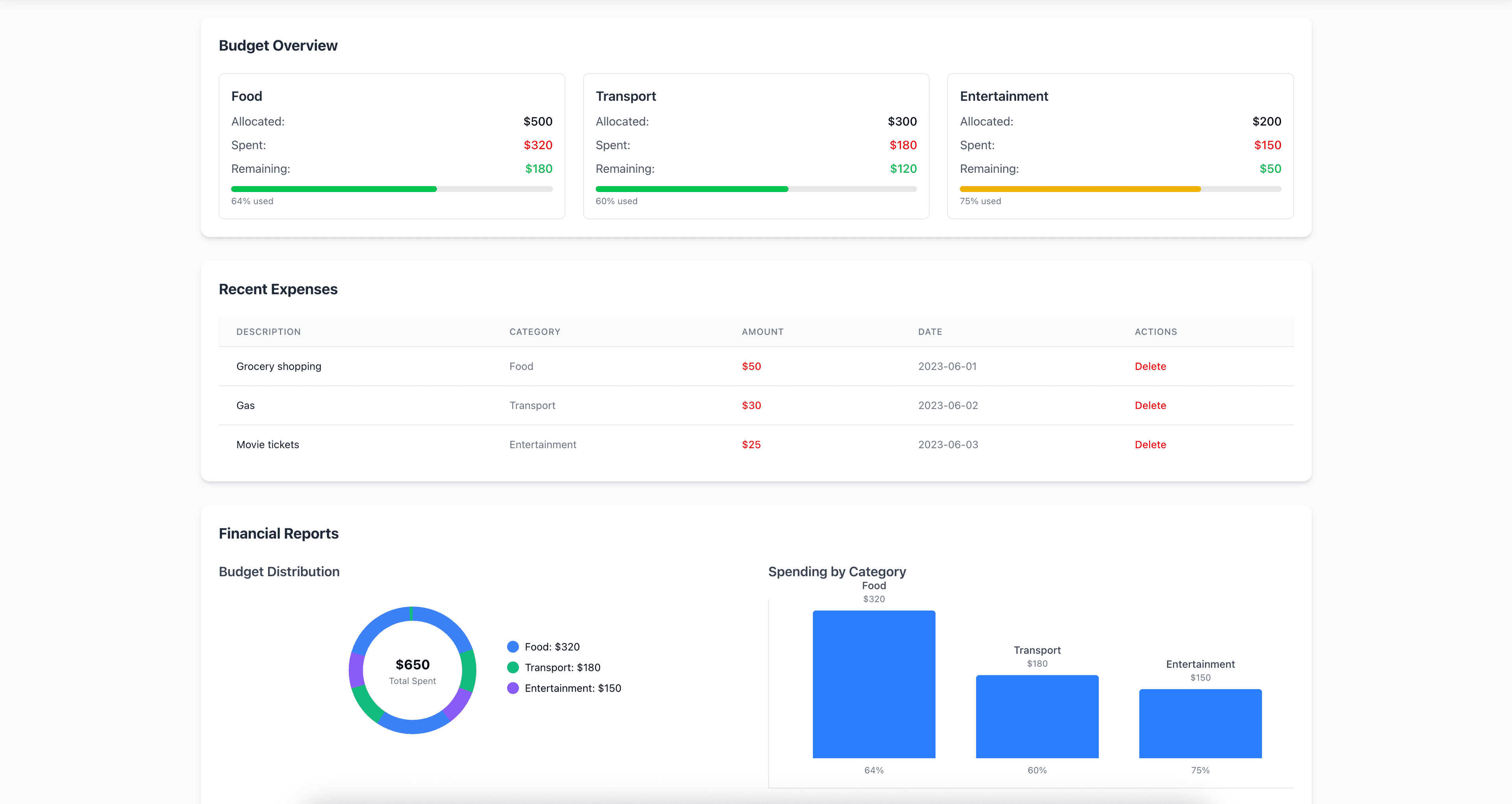Click the purple Entertainment legend dot

point(512,688)
